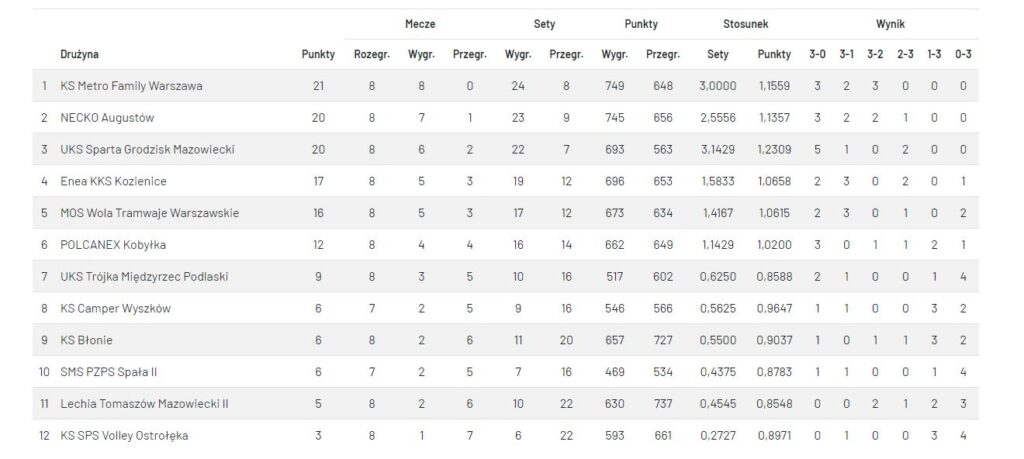The image size is (1024, 459).
Task: Open UKS Trójka Międzyrzec Podlaski entry
Action: tap(144, 276)
